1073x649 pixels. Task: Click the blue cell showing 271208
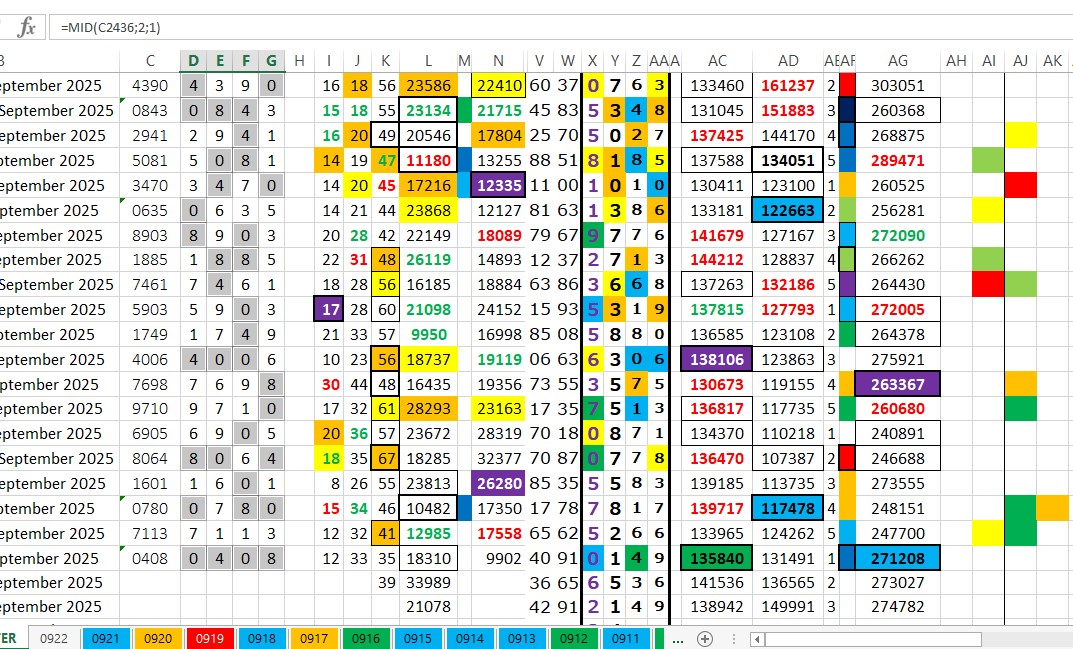coord(897,558)
